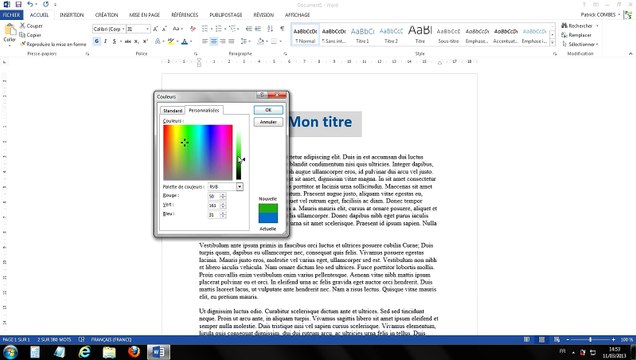
Task: Open font name dropdown Calibri
Action: click(x=123, y=29)
